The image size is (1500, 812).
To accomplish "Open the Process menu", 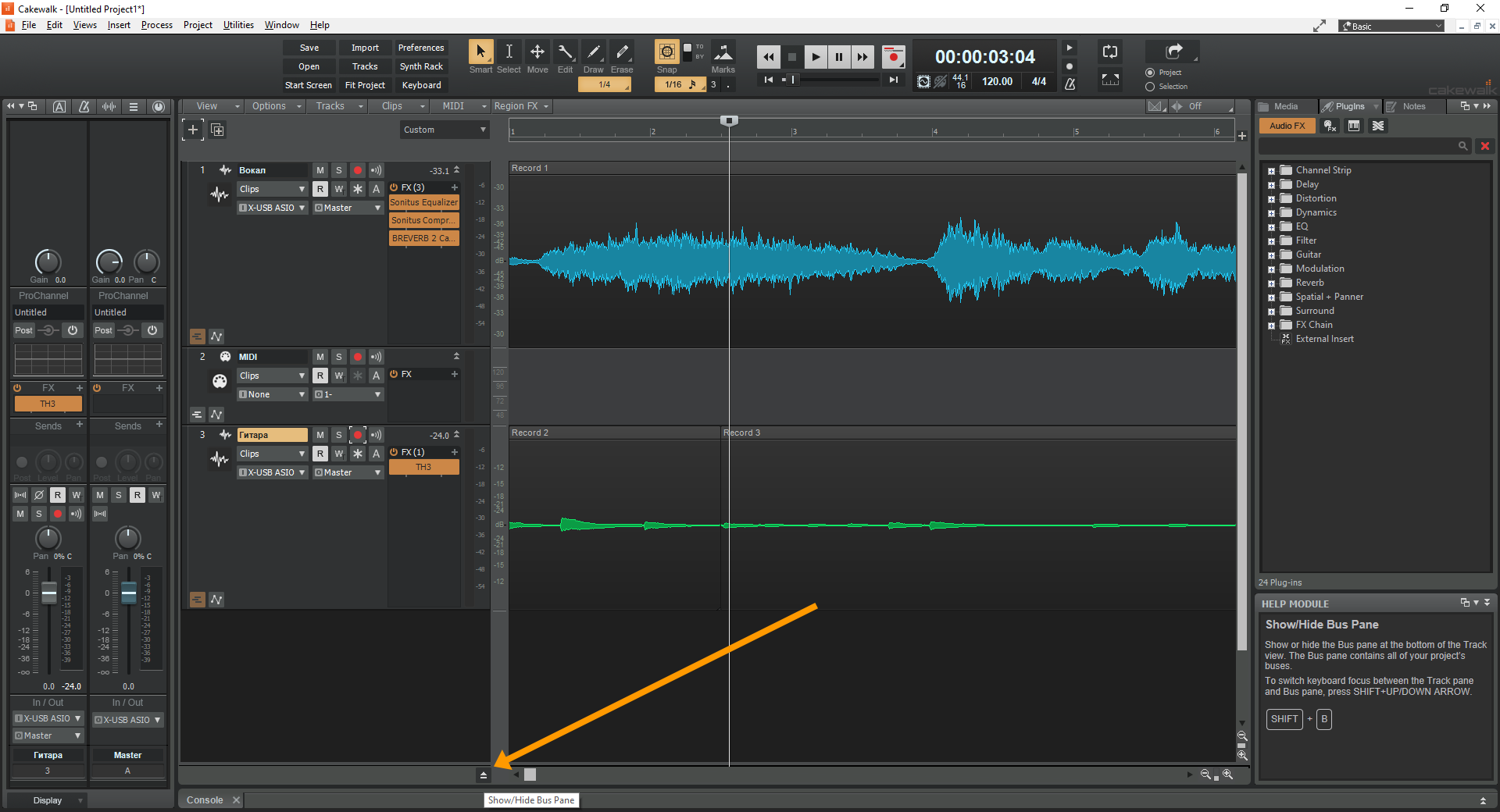I will [156, 25].
